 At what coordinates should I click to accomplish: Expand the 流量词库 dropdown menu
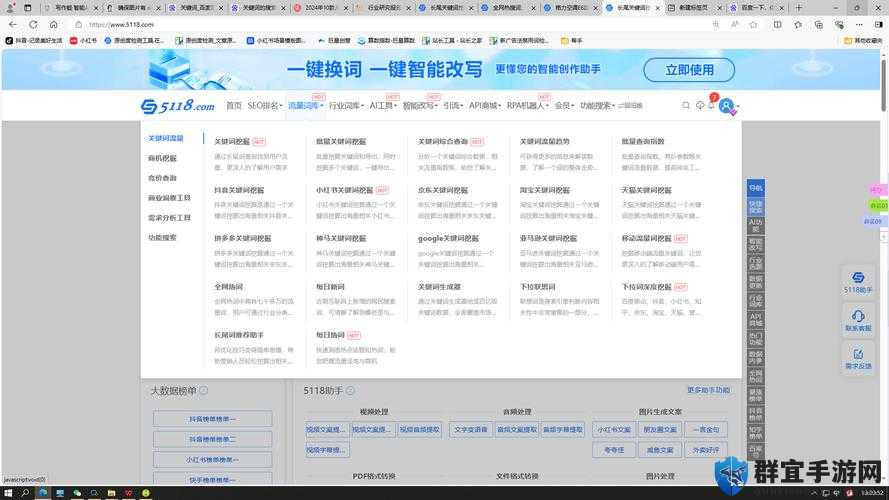click(x=305, y=105)
